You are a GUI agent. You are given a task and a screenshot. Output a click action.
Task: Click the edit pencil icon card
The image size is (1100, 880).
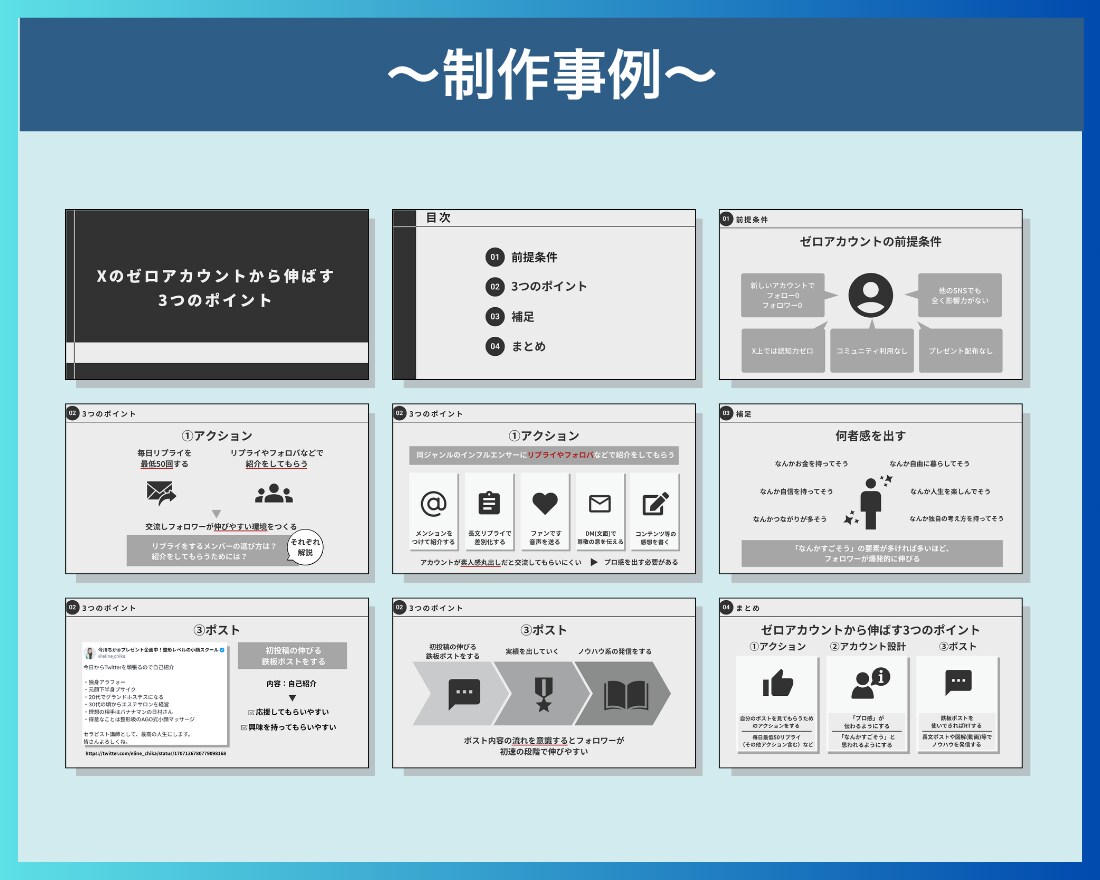(655, 511)
